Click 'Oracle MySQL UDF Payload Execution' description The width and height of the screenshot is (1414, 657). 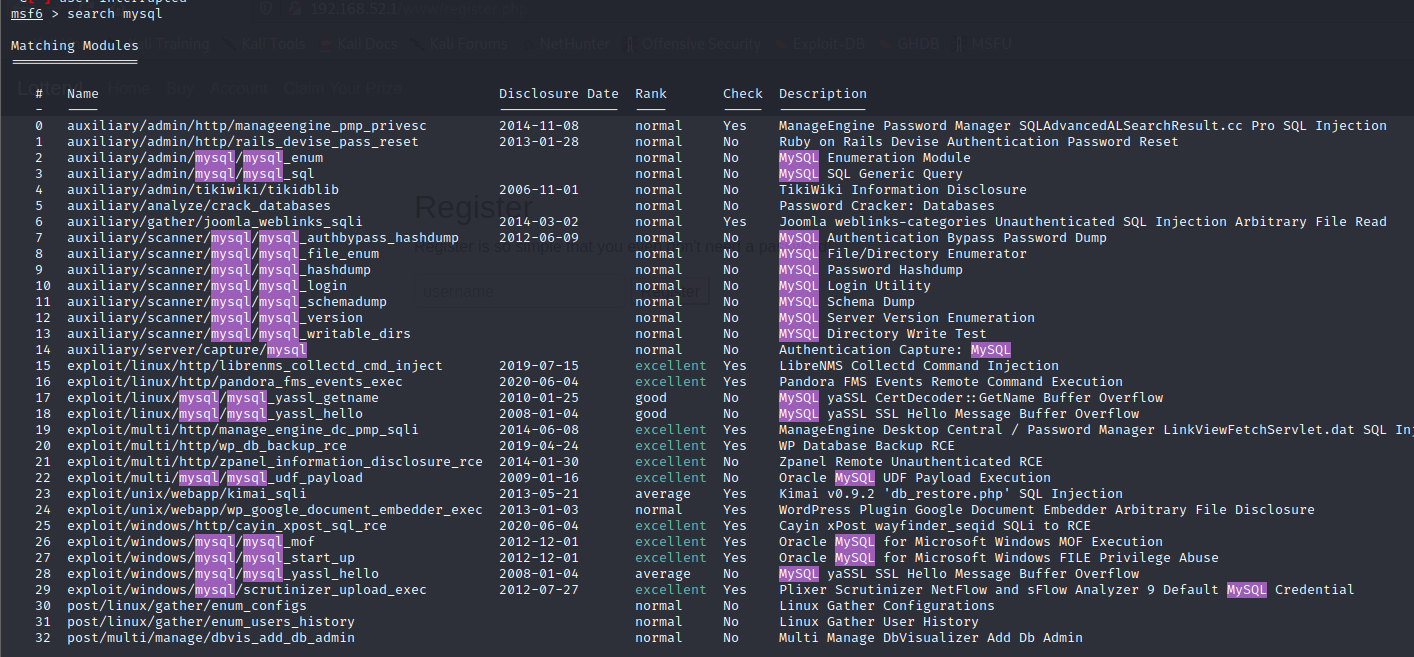[x=915, y=478]
